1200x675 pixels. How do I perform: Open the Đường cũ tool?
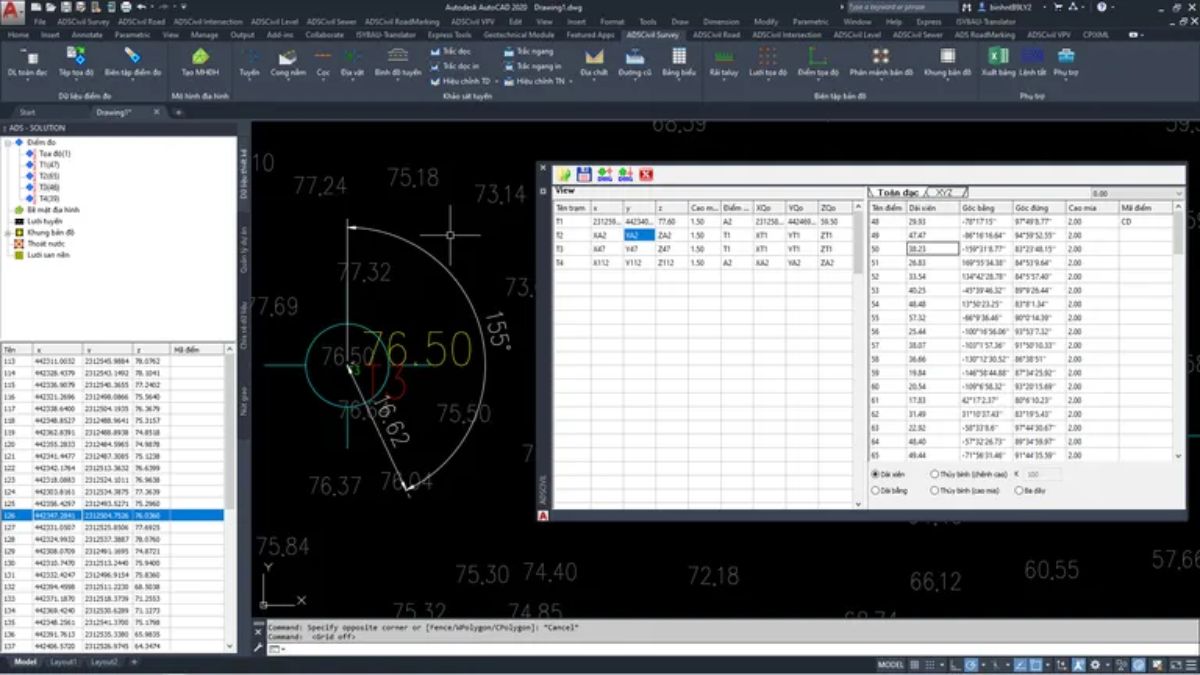(634, 61)
